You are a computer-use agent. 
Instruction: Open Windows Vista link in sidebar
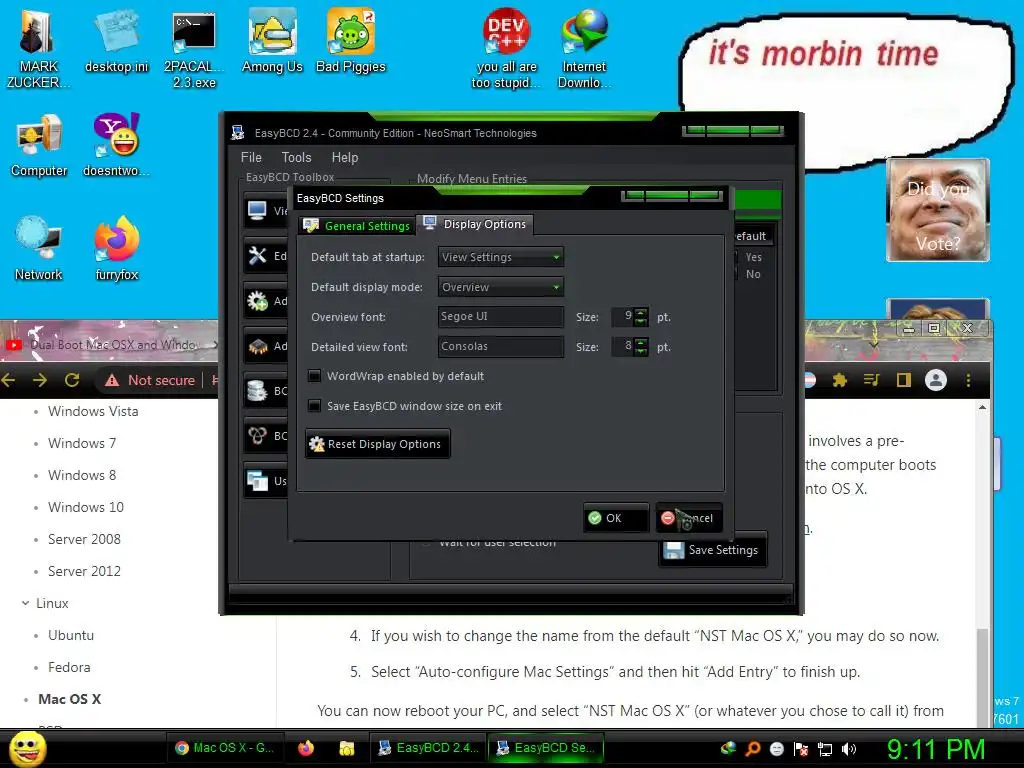coord(93,411)
